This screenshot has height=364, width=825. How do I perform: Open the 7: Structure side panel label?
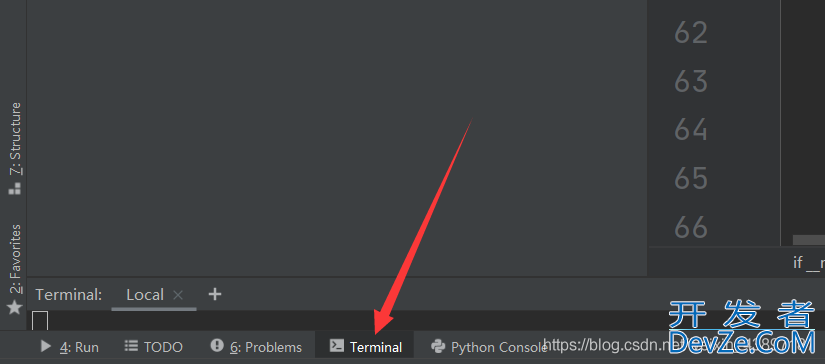[x=16, y=138]
